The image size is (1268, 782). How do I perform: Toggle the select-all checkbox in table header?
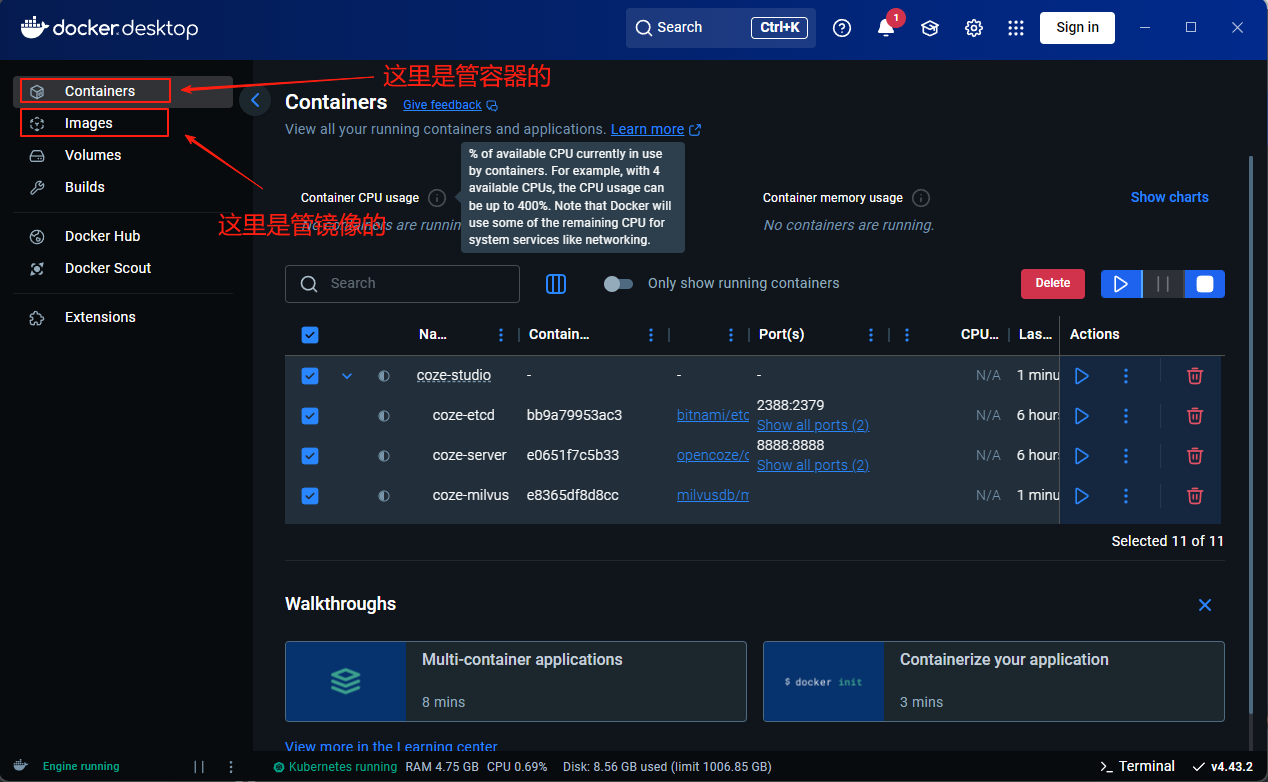[310, 335]
